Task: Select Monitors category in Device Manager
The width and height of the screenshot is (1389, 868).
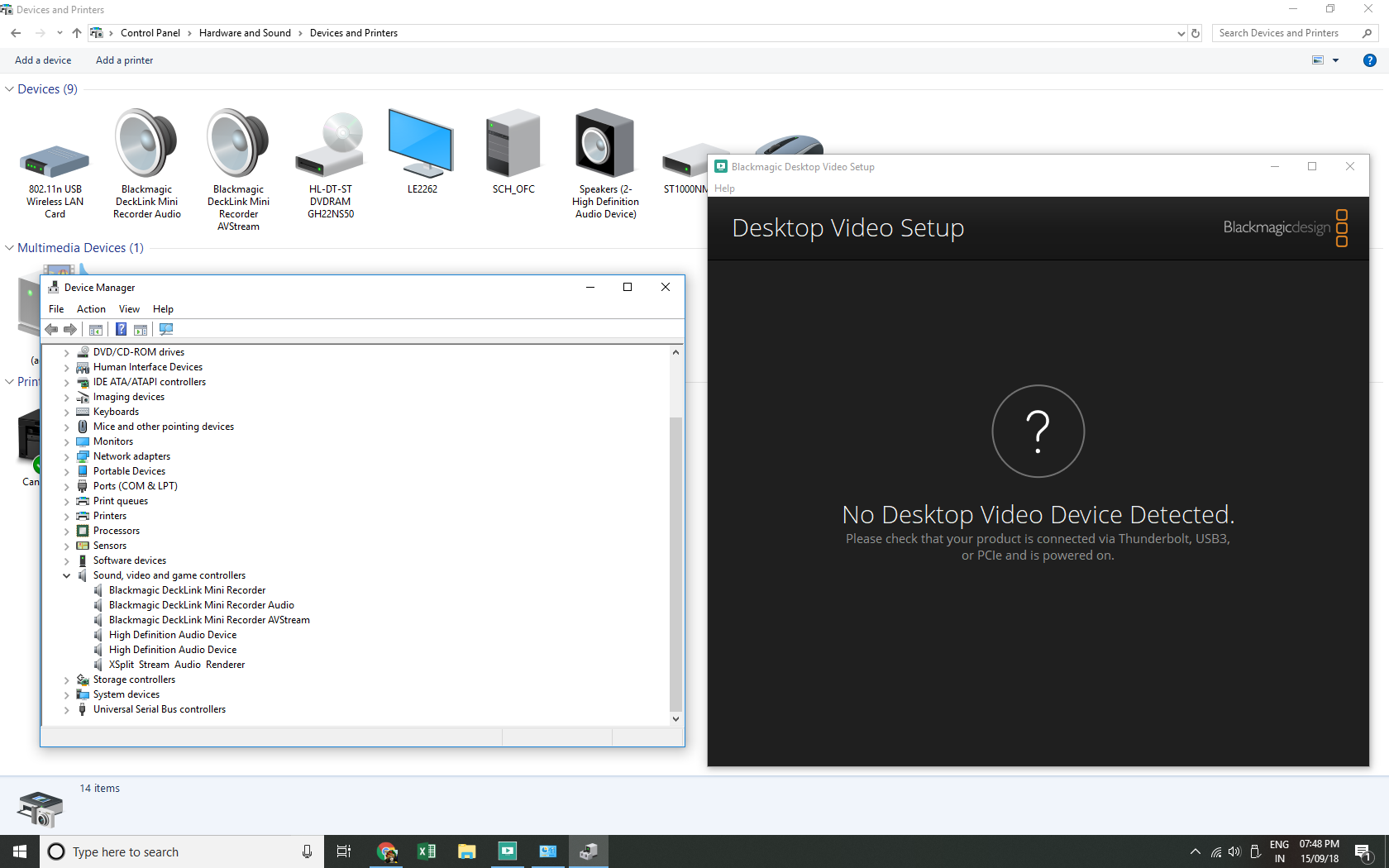Action: pyautogui.click(x=112, y=441)
